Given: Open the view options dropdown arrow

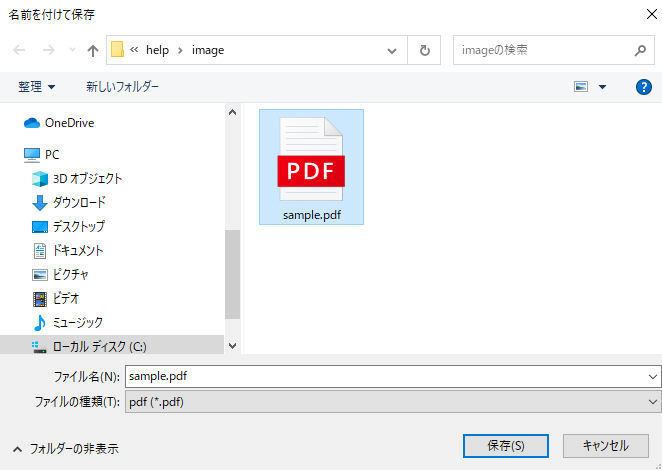Looking at the screenshot, I should click(x=602, y=87).
